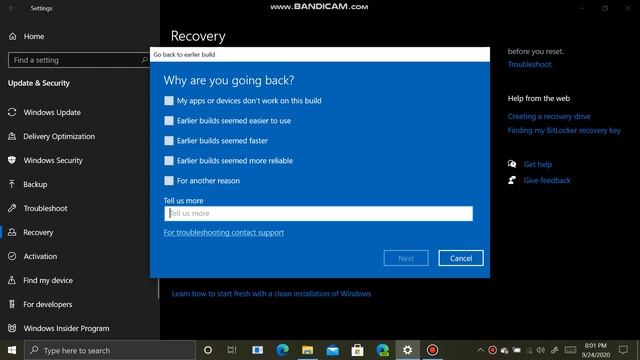Click the taskbar 'Type here to search' box
640x360 pixels.
click(110, 350)
